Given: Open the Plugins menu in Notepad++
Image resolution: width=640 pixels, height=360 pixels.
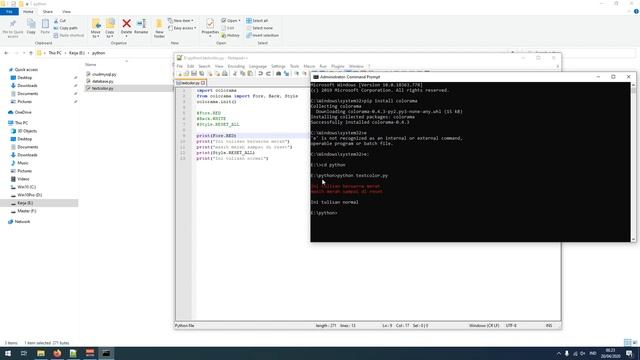Looking at the screenshot, I should [x=338, y=66].
